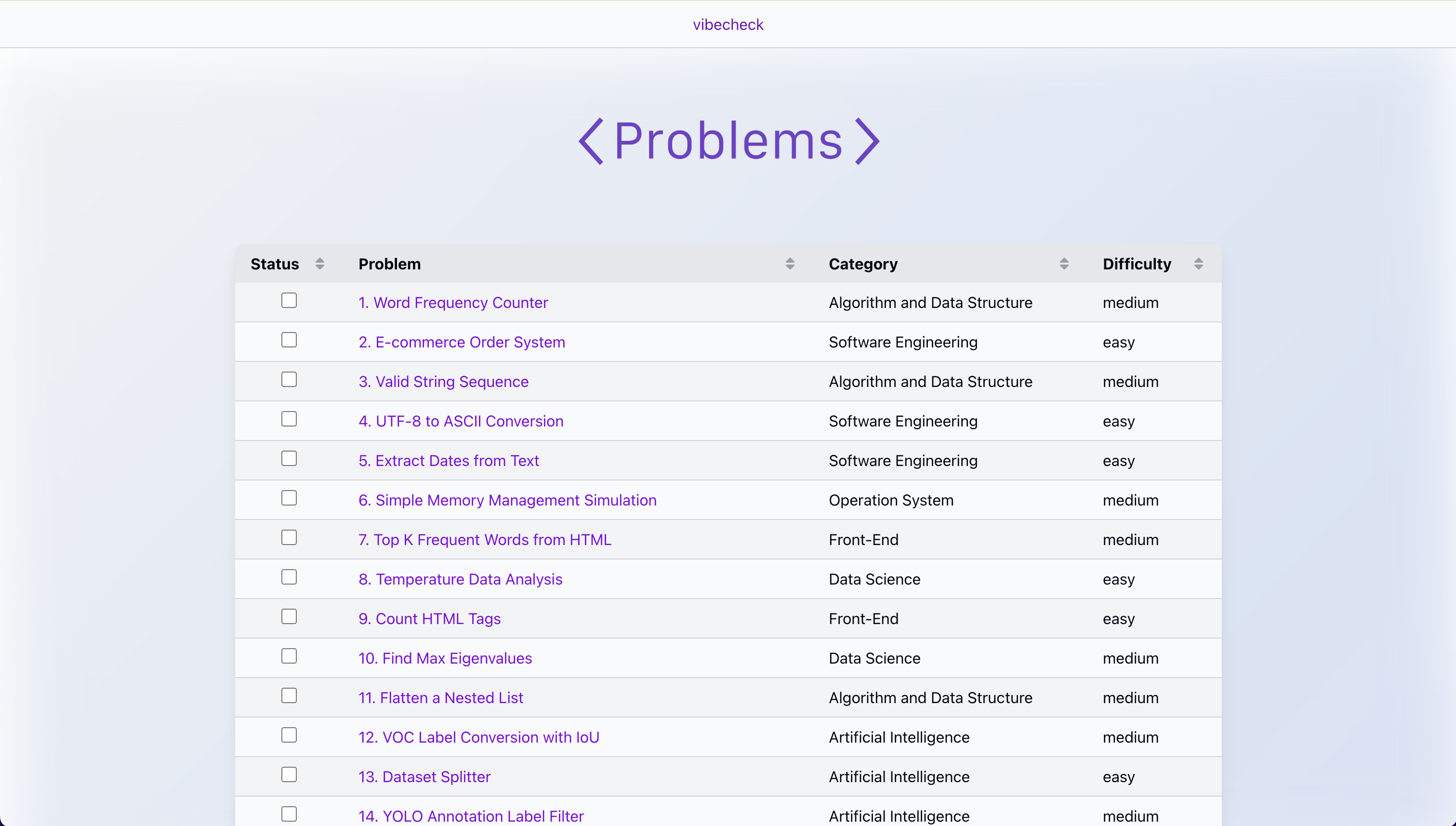Open YOLO Annotation Label Filter problem
Screen dimensions: 1456x826
pos(471,816)
